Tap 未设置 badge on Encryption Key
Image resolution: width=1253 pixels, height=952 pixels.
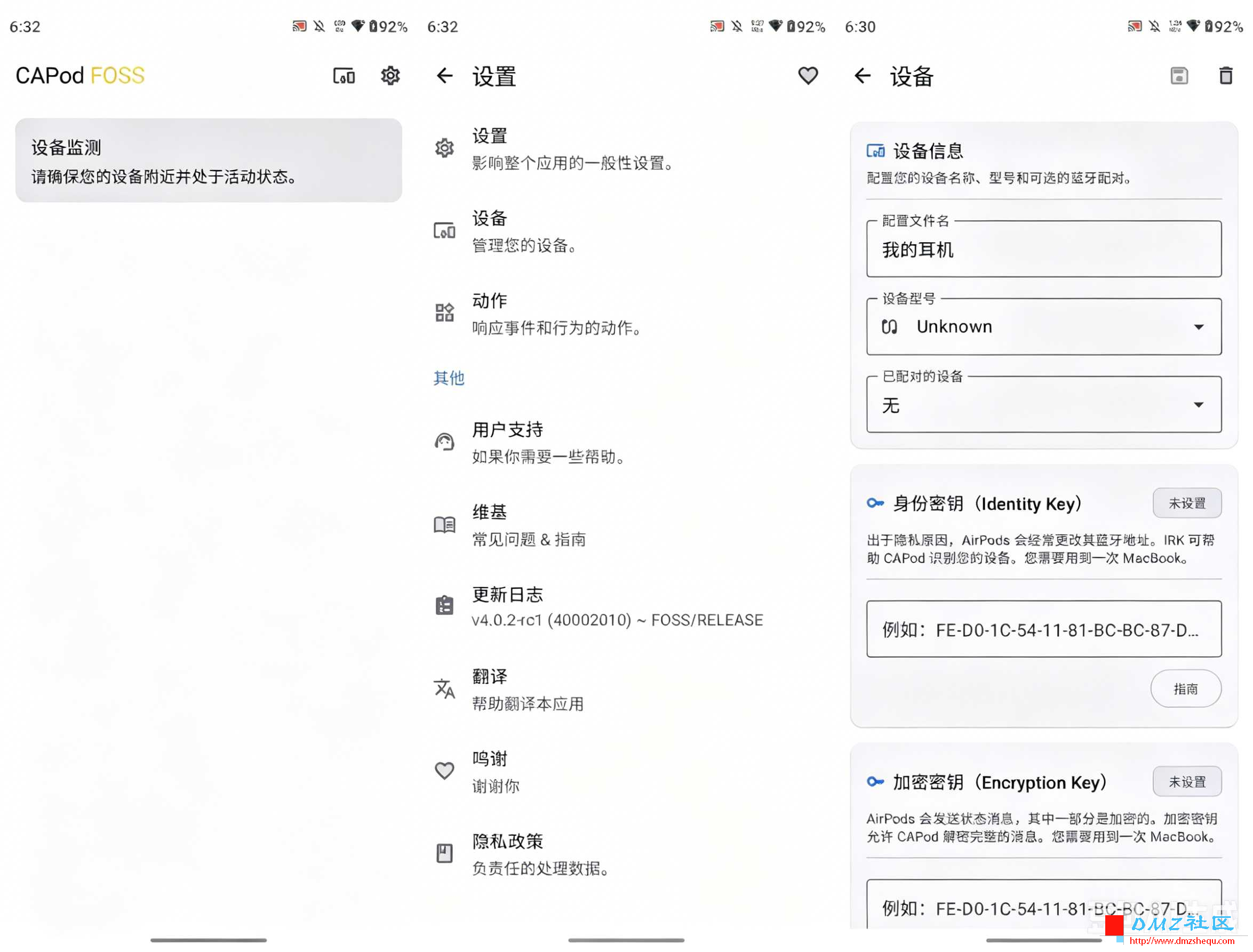[1187, 782]
